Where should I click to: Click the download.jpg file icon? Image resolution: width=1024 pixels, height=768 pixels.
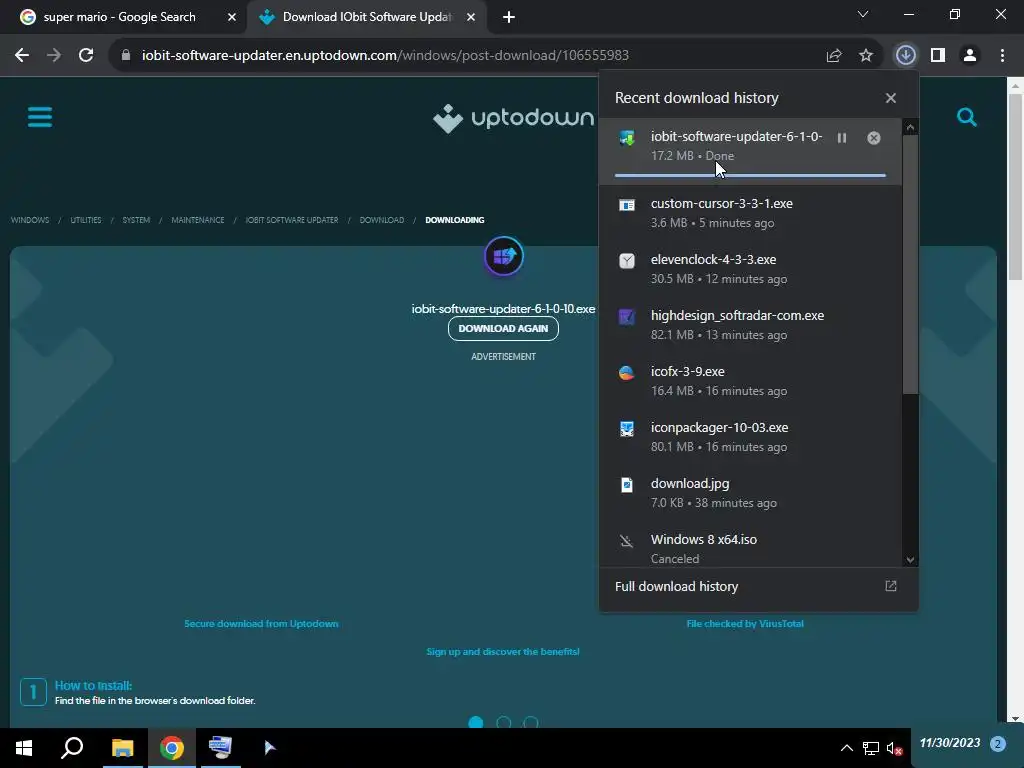(x=627, y=485)
